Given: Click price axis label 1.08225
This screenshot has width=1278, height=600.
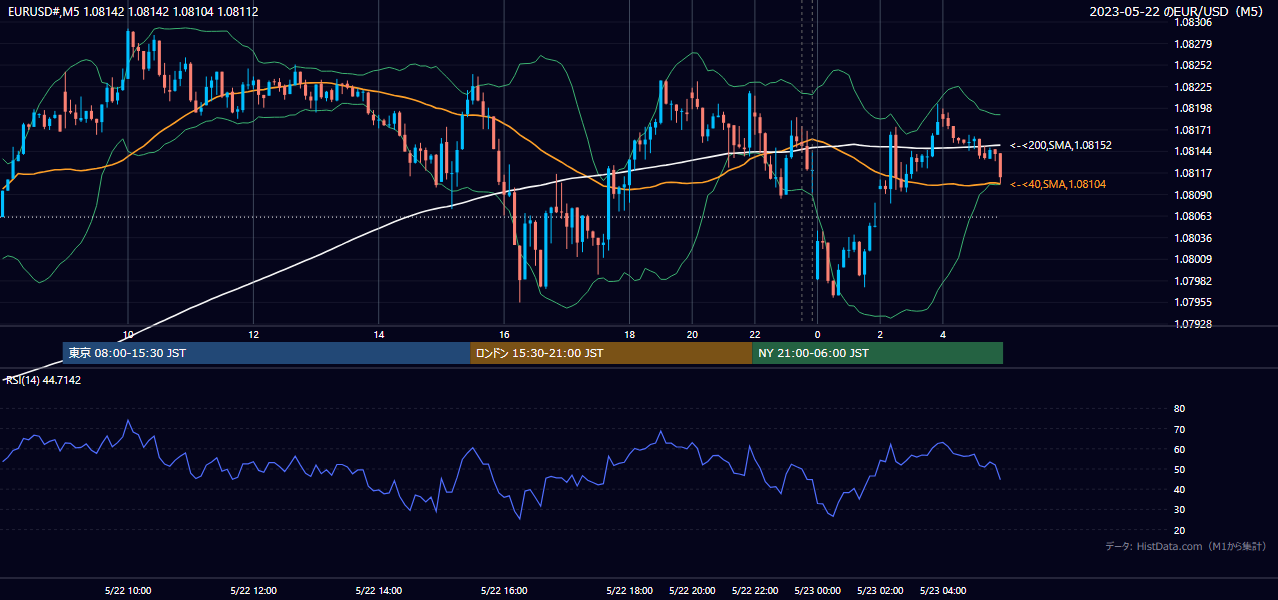Looking at the screenshot, I should pos(1193,87).
